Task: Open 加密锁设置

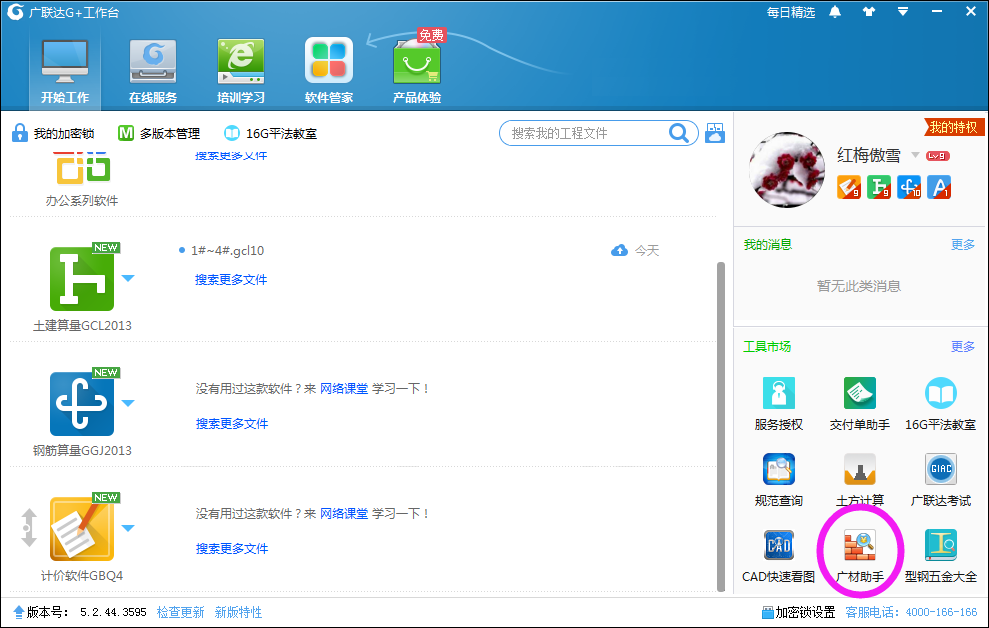Action: coord(799,612)
